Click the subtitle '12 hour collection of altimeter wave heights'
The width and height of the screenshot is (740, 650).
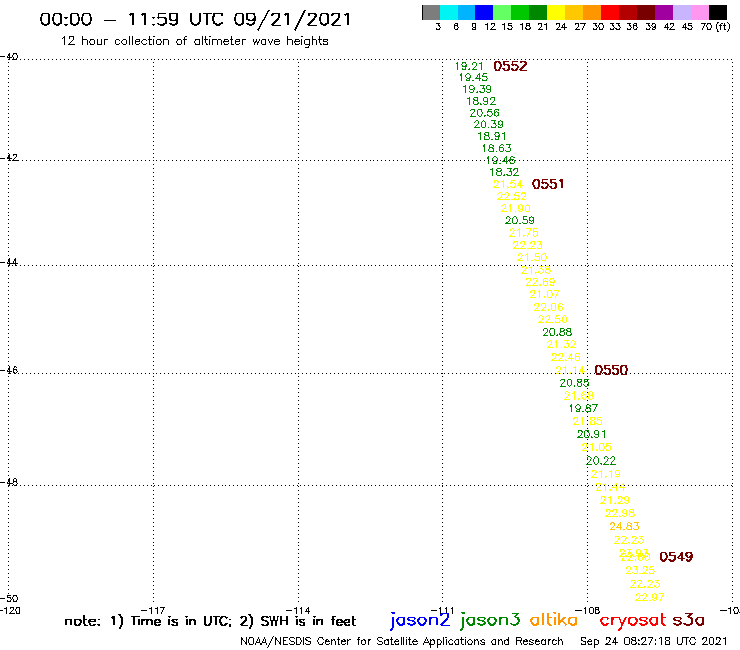(194, 41)
